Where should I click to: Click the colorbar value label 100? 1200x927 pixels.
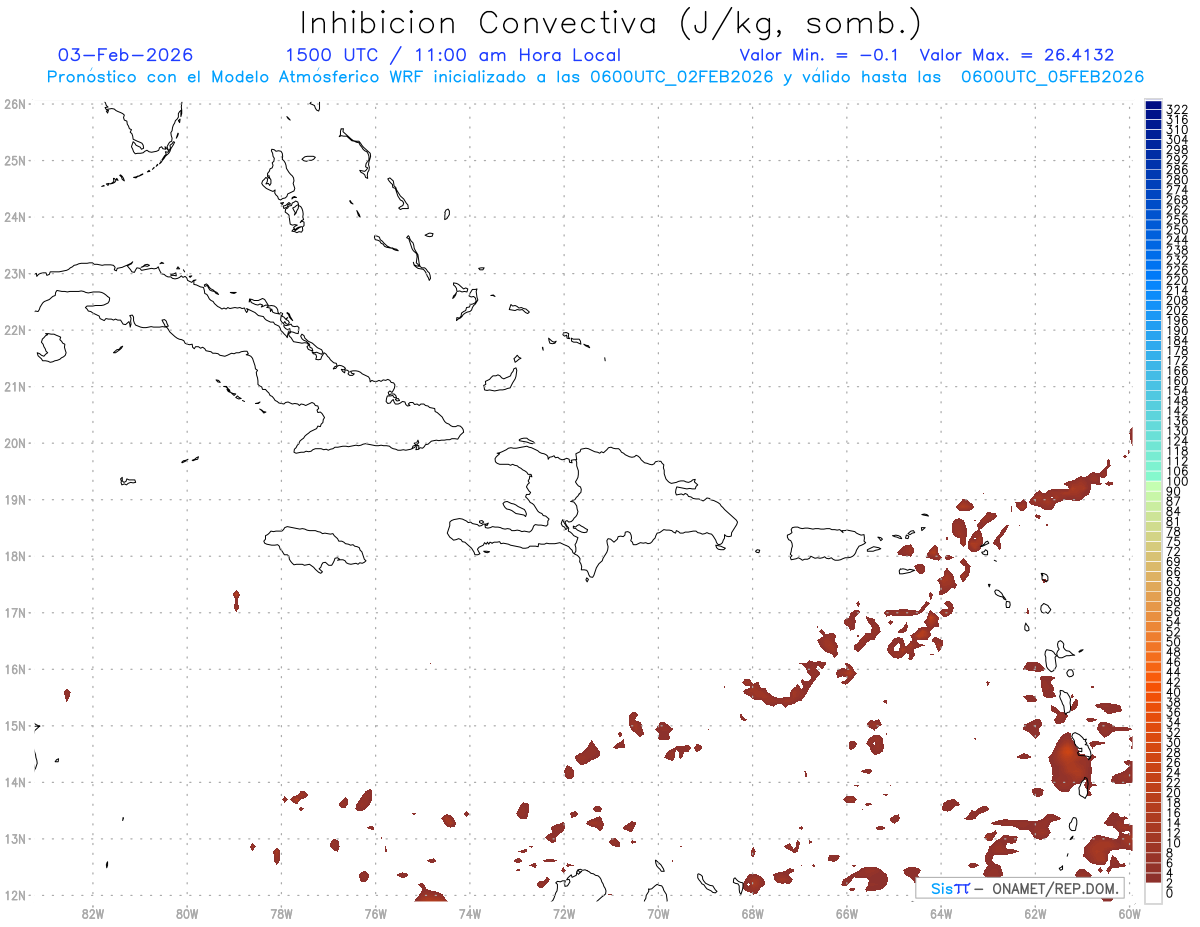point(1177,481)
